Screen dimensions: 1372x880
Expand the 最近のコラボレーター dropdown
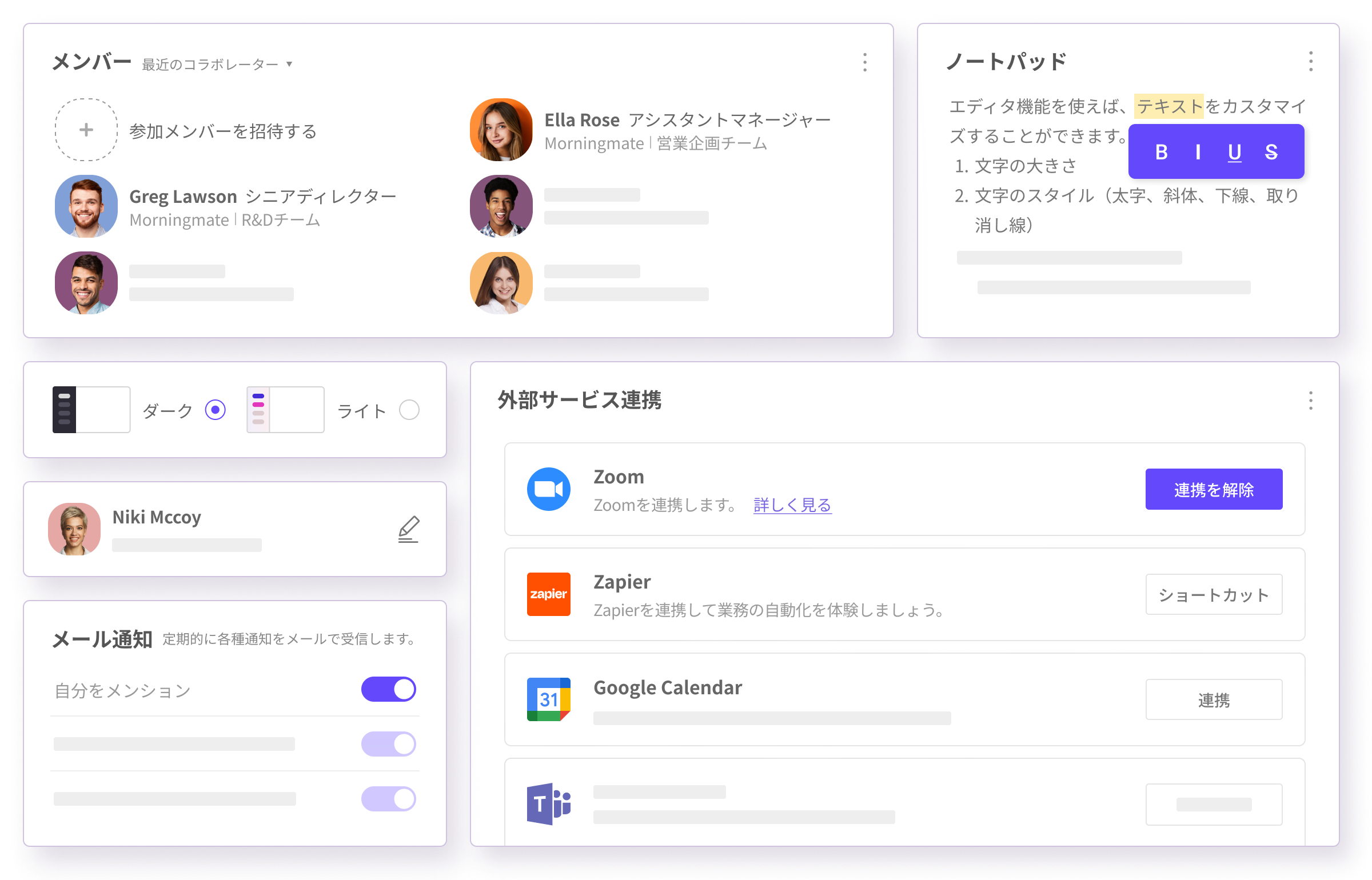[x=217, y=64]
